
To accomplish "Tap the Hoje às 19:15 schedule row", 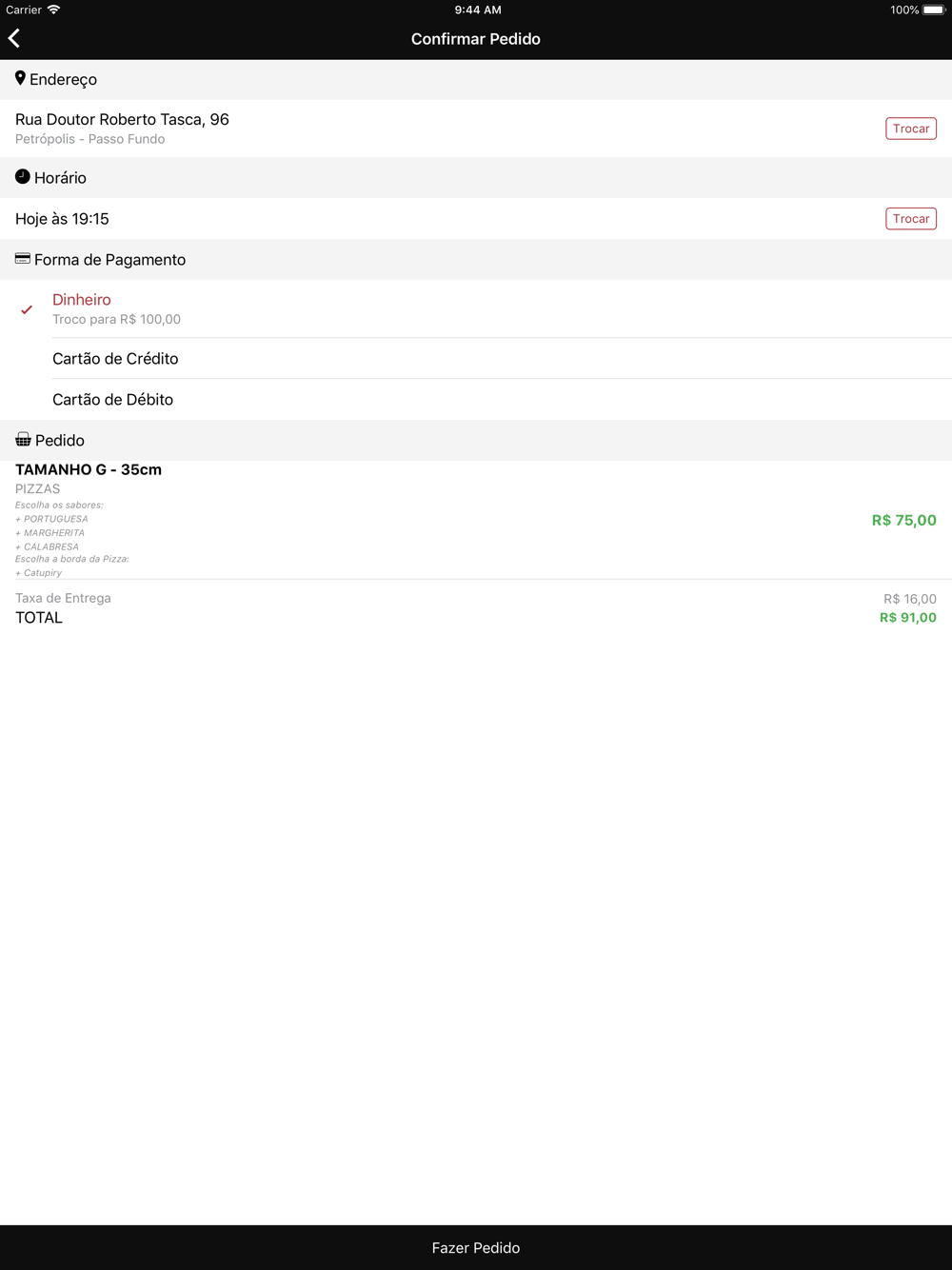I will click(x=476, y=219).
